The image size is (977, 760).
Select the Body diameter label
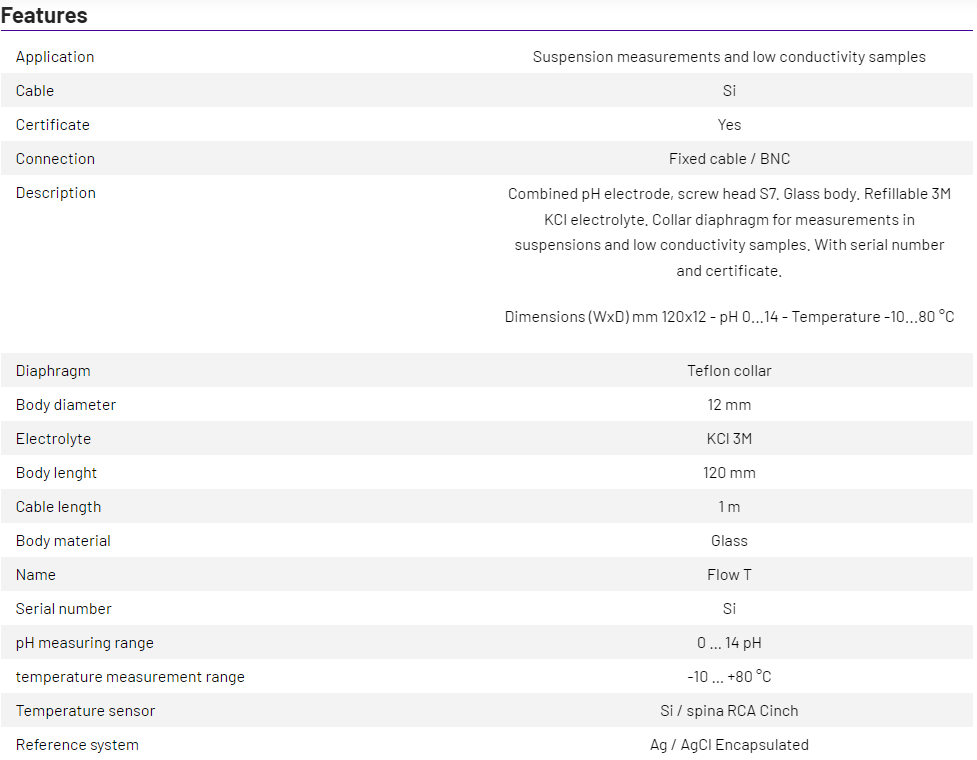(x=66, y=405)
